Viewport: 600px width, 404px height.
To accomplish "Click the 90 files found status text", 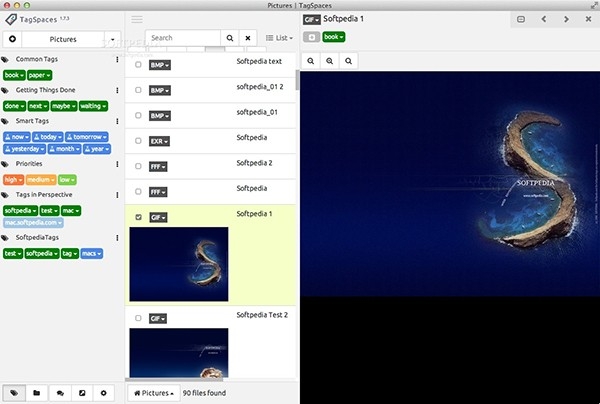I will tap(204, 393).
